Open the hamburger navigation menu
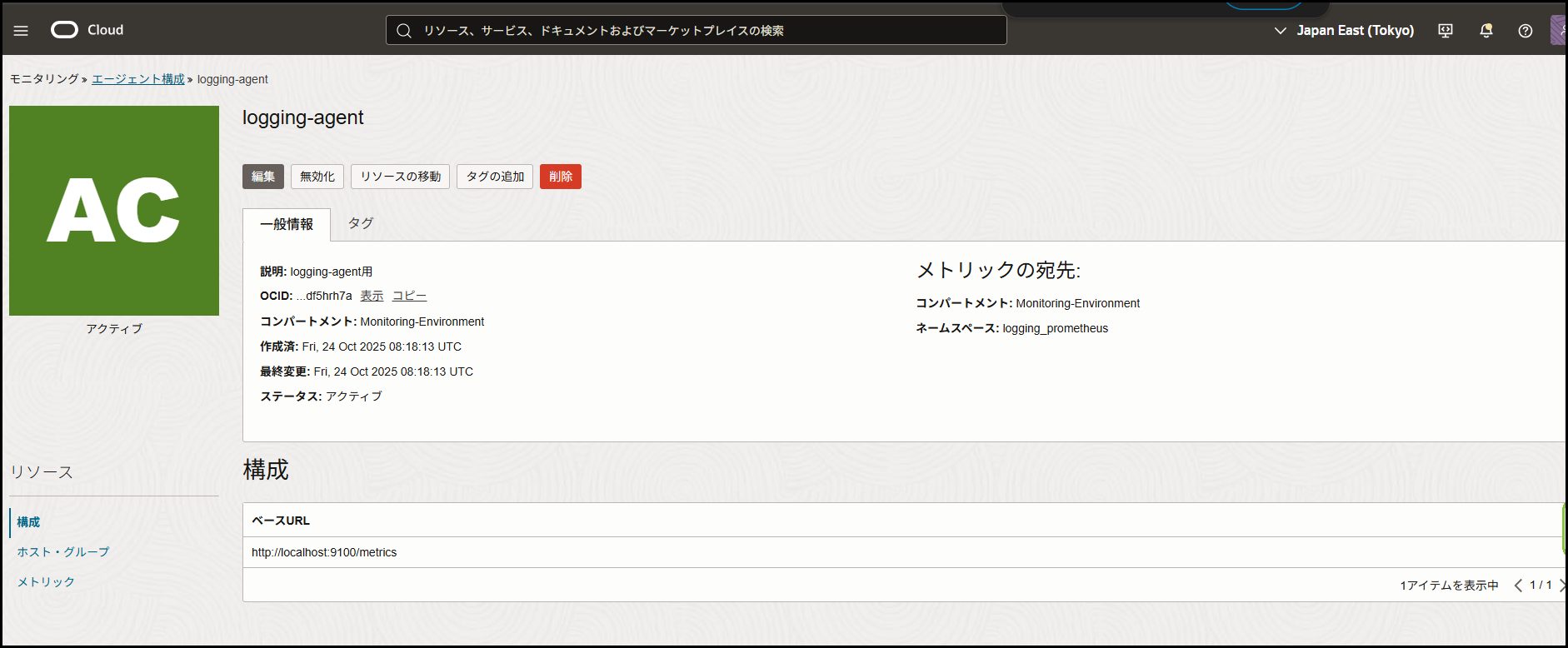The height and width of the screenshot is (648, 1568). coord(22,31)
